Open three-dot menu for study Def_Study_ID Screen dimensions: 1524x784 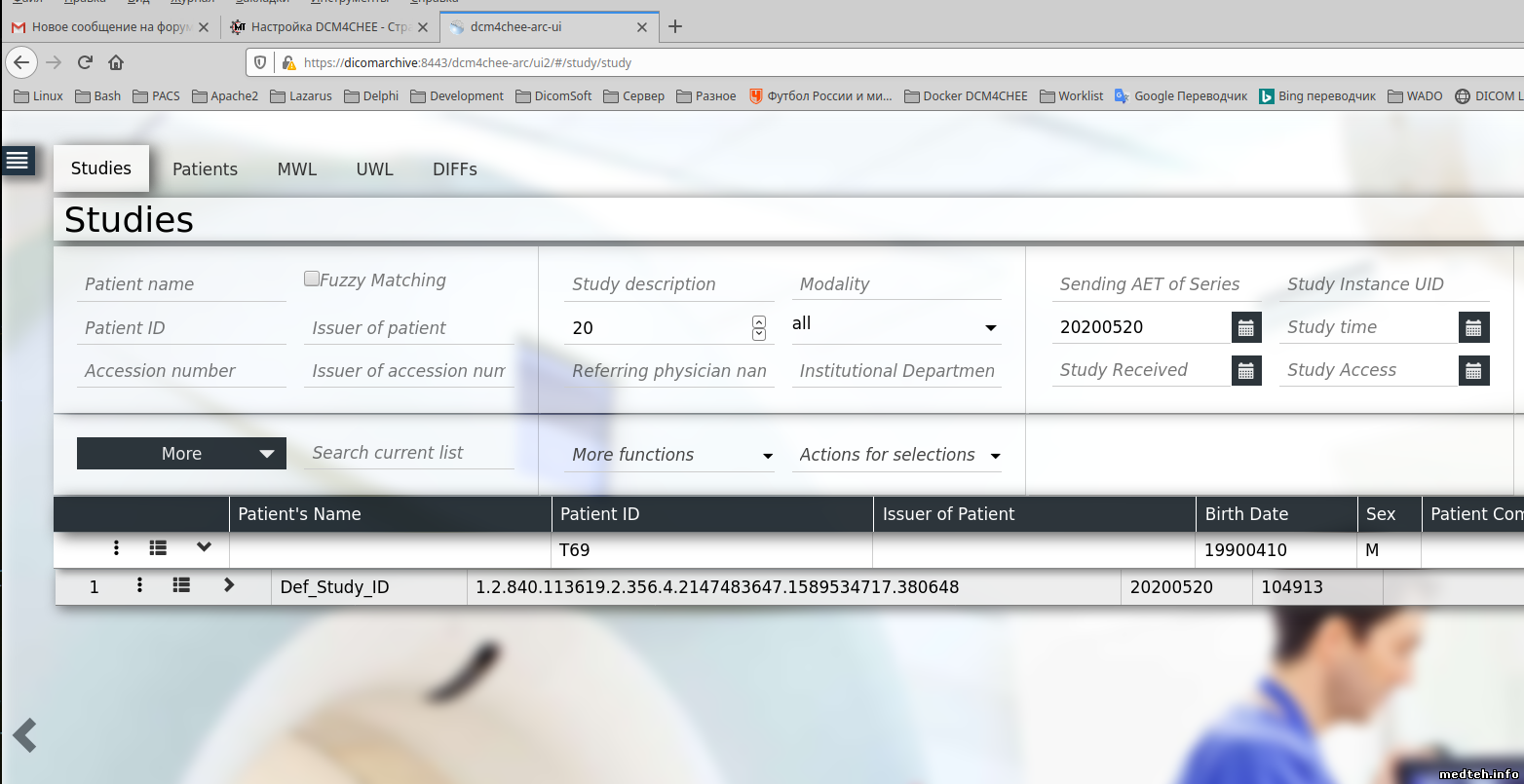[x=139, y=585]
